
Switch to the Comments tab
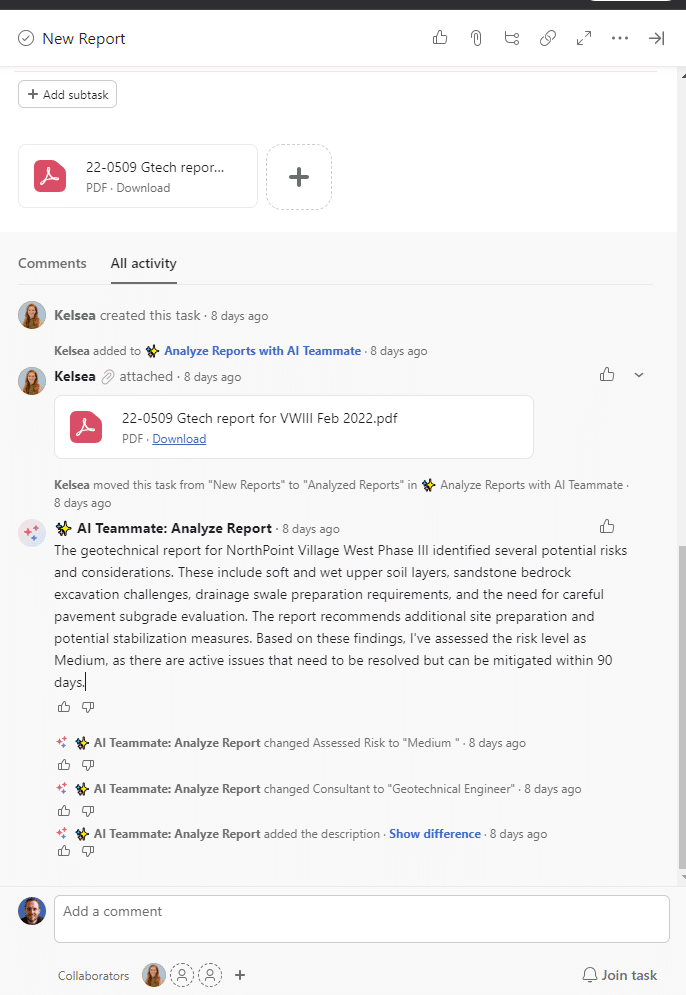52,263
